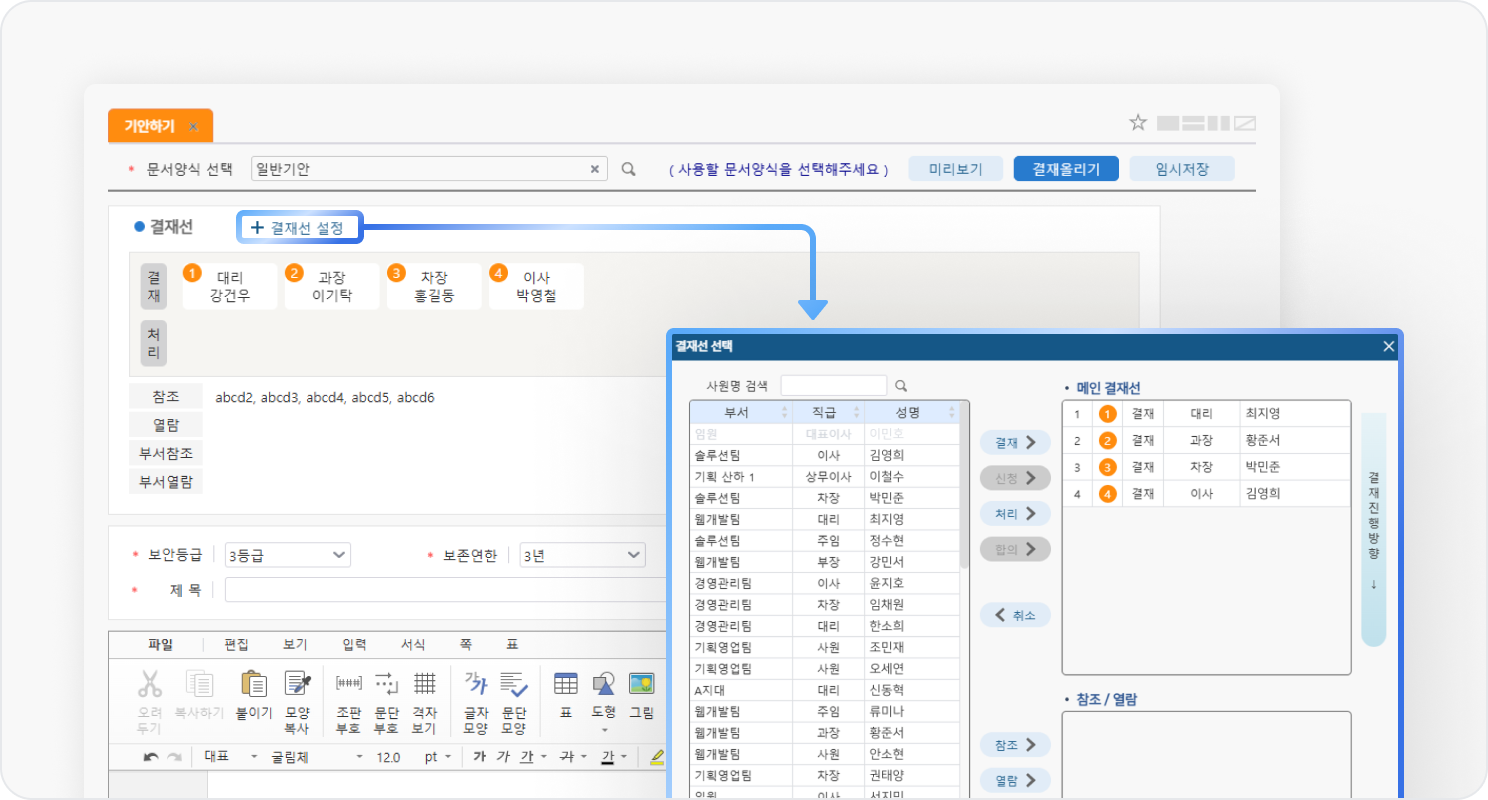Click the 취소 back-arrow button
1488x800 pixels.
[1015, 615]
